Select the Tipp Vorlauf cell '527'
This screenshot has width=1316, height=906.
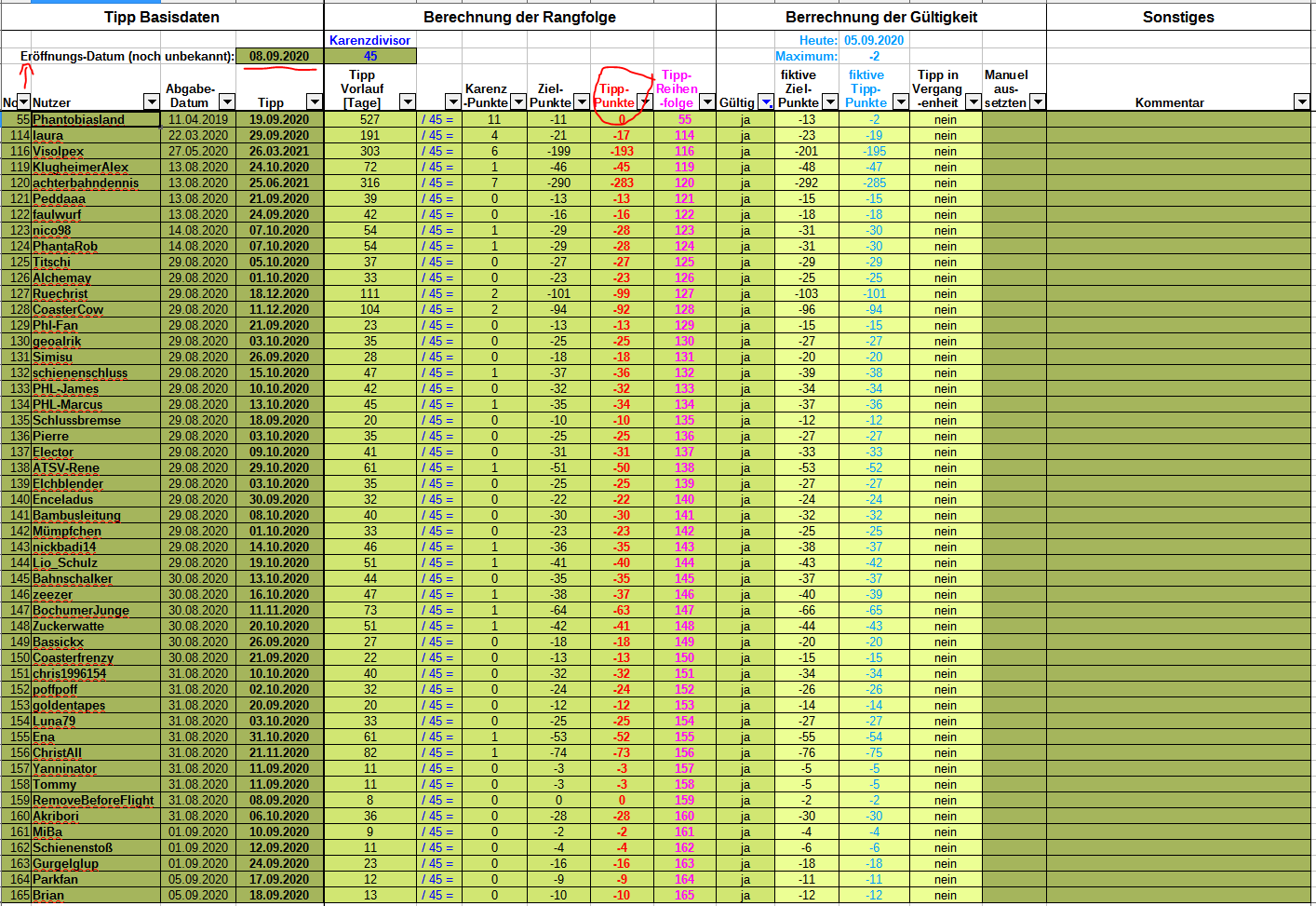point(370,119)
